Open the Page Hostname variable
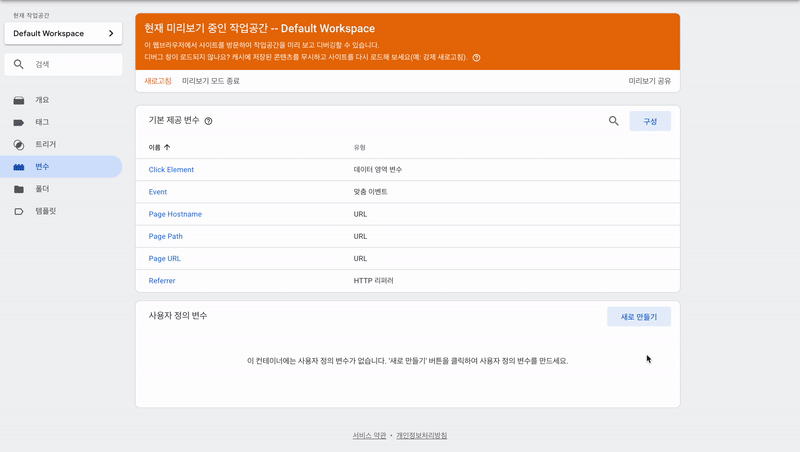The image size is (800, 452). point(175,214)
